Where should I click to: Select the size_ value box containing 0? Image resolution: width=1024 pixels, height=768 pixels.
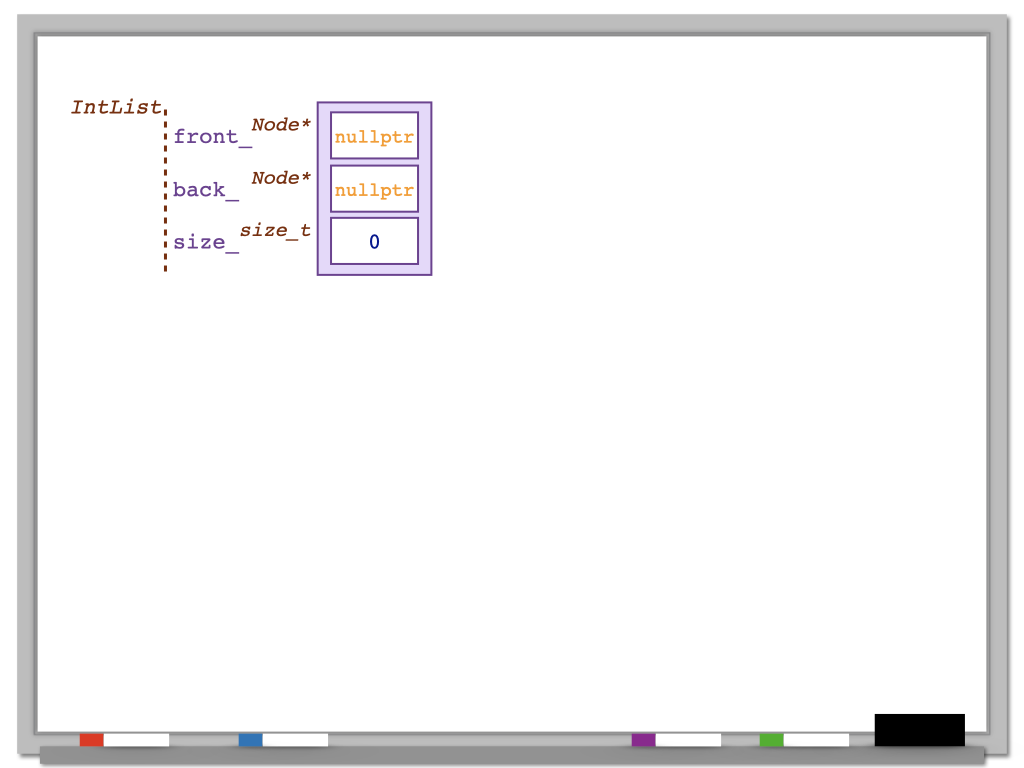(x=374, y=241)
